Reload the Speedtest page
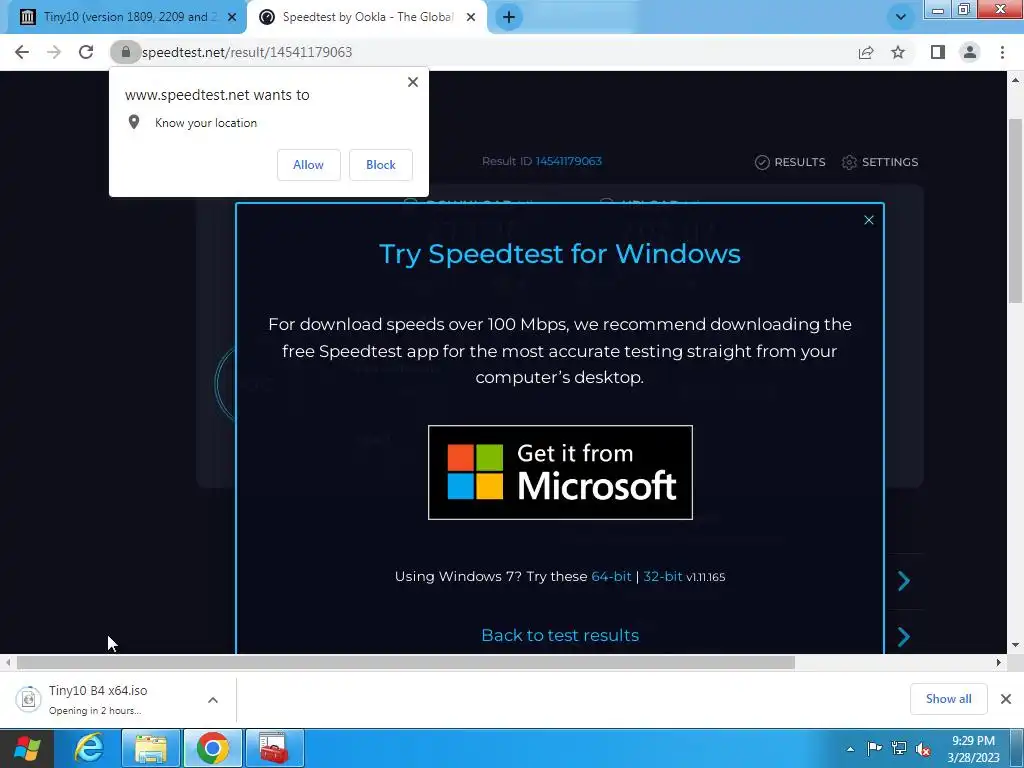Viewport: 1024px width, 768px height. point(86,52)
